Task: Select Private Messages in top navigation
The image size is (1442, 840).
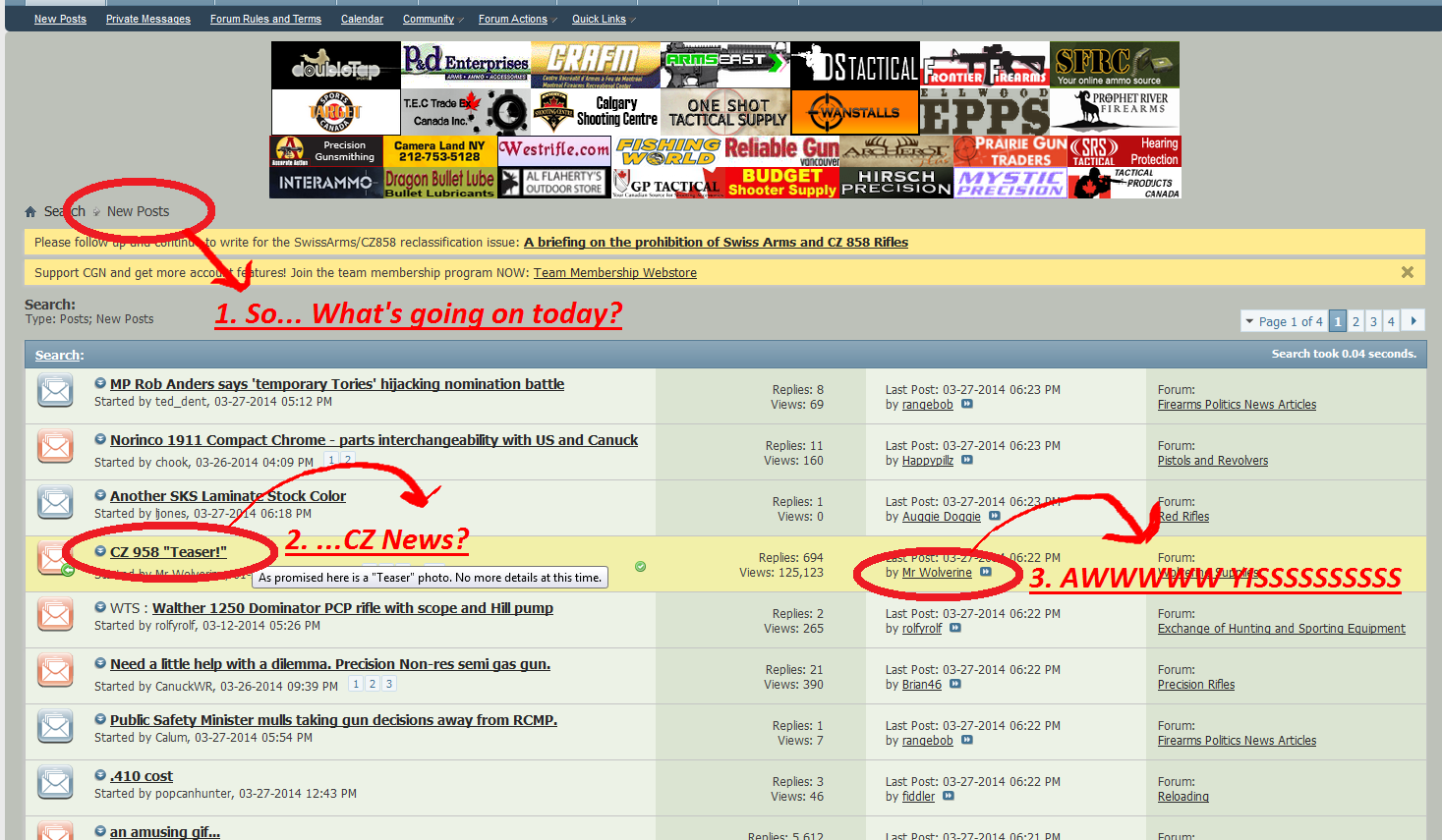Action: 148,19
